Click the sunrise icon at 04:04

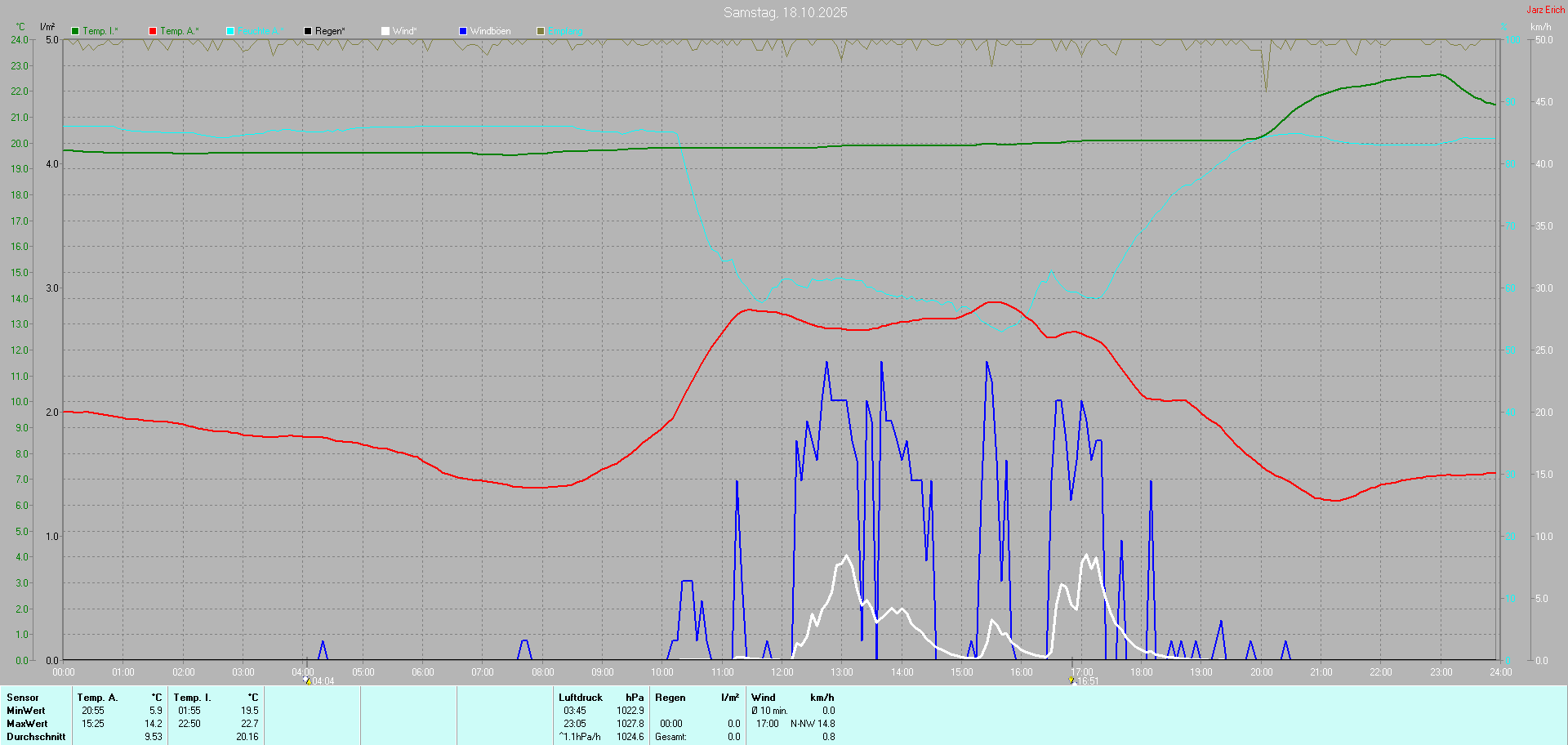coord(308,680)
